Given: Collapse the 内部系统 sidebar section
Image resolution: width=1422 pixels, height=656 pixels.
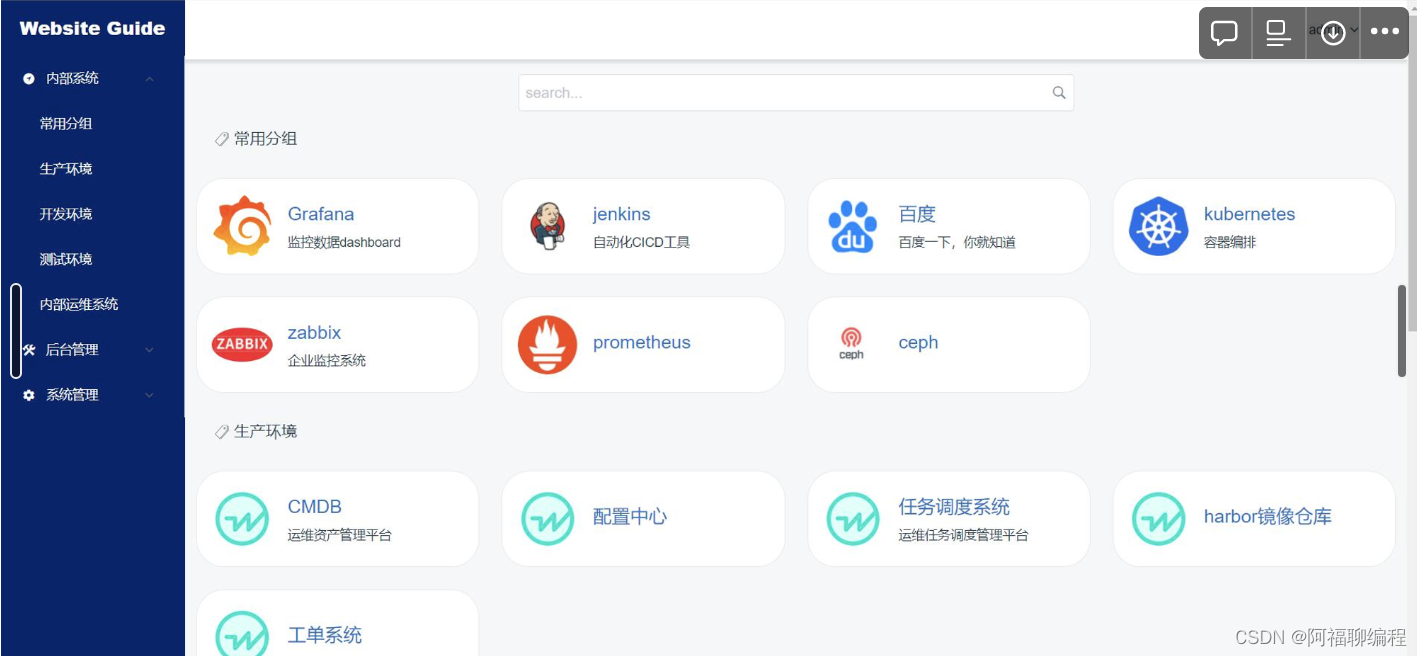Looking at the screenshot, I should tap(149, 79).
